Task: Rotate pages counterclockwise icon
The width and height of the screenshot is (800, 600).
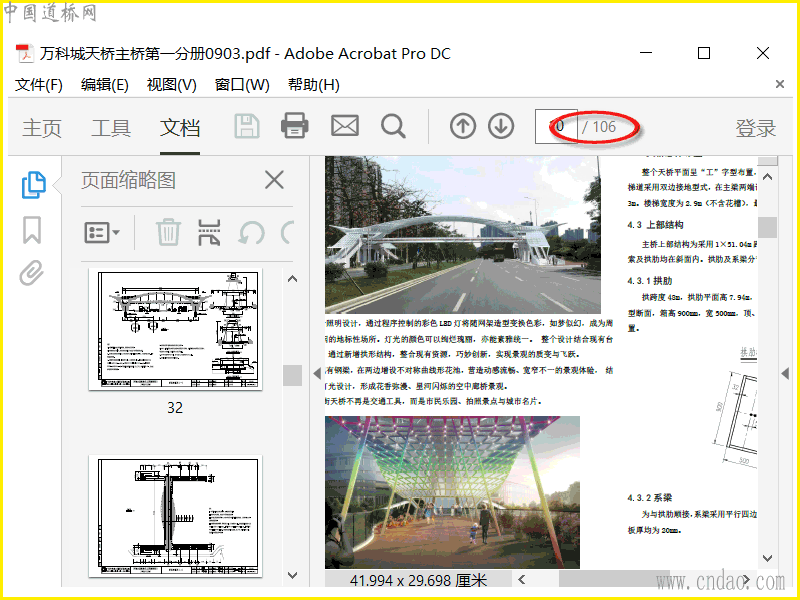Action: [252, 233]
